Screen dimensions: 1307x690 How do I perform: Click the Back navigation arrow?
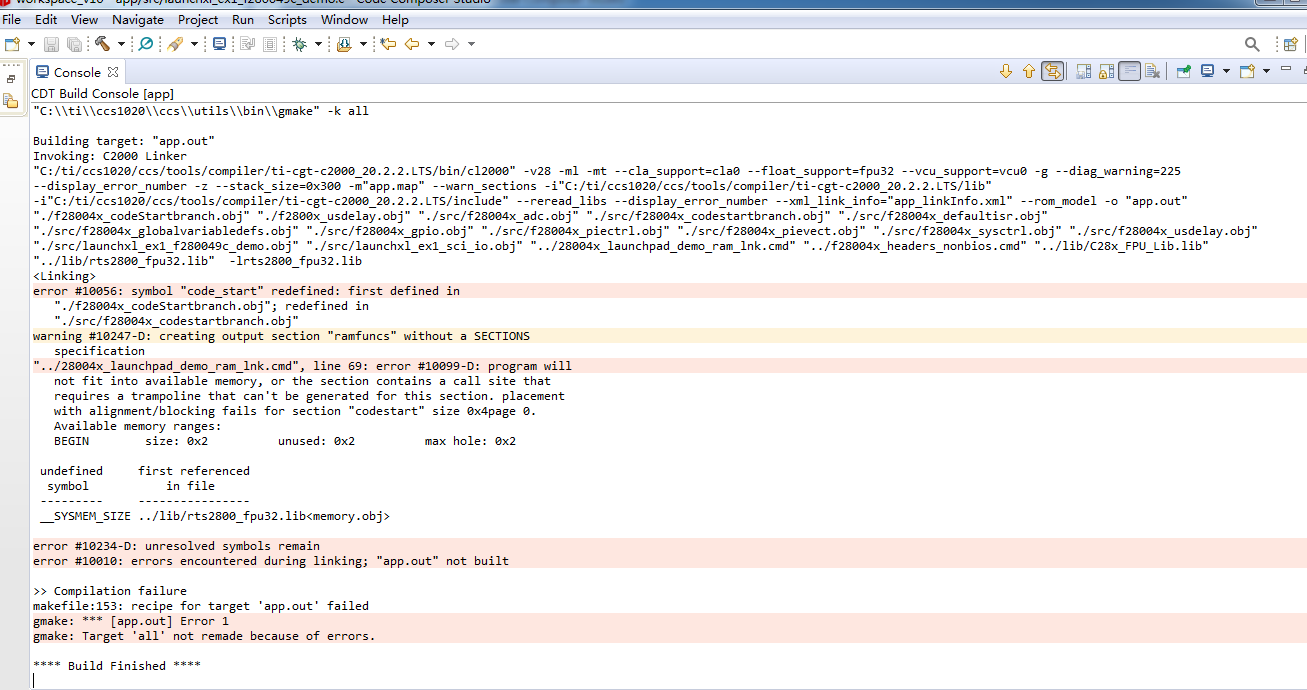click(412, 44)
